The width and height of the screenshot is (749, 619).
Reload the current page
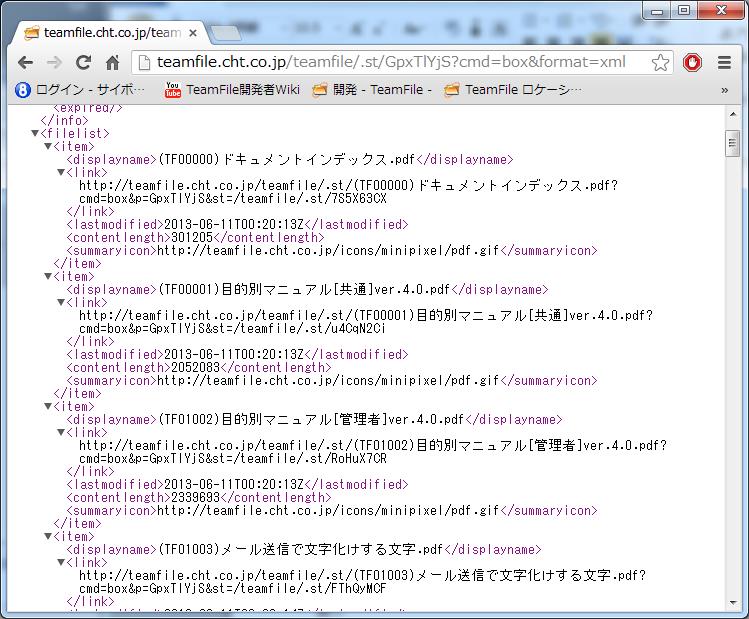coord(84,62)
